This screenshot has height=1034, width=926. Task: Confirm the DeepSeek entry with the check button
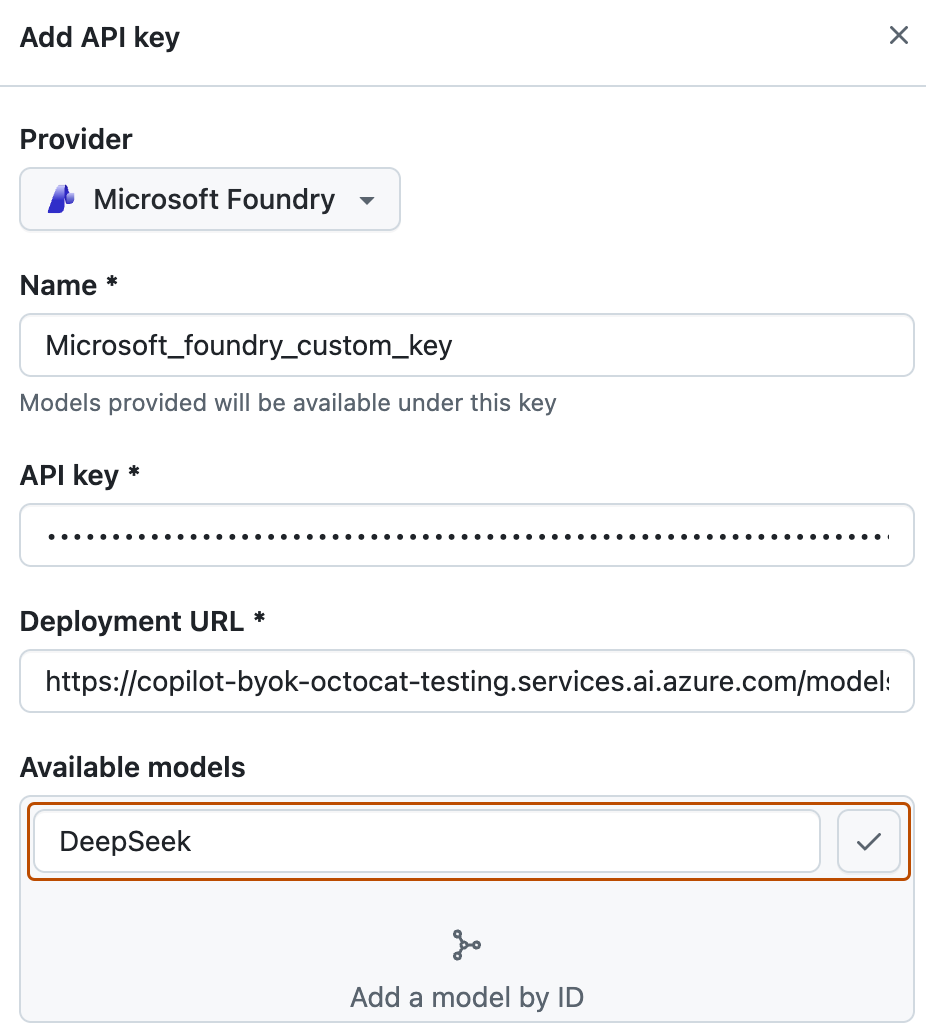(868, 841)
